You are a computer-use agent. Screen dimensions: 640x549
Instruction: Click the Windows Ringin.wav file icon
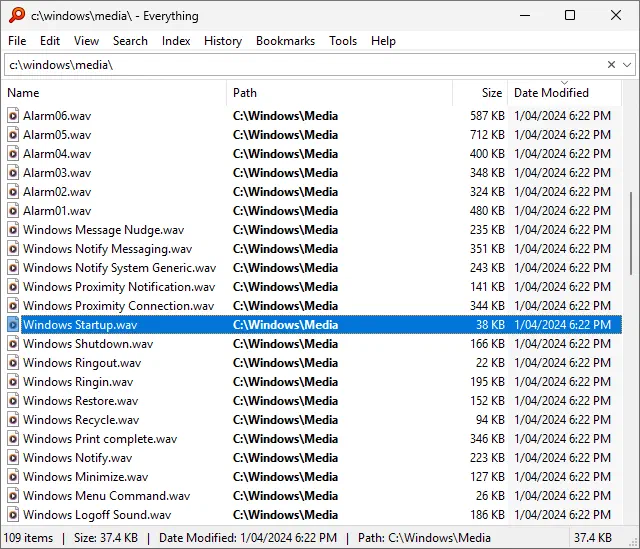[x=13, y=382]
